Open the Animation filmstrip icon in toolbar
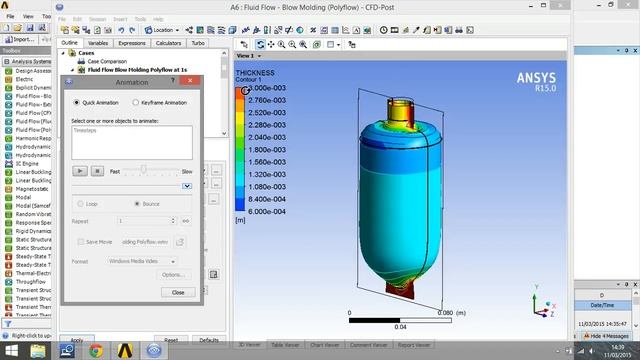Image resolution: width=640 pixels, height=360 pixels. pos(394,30)
